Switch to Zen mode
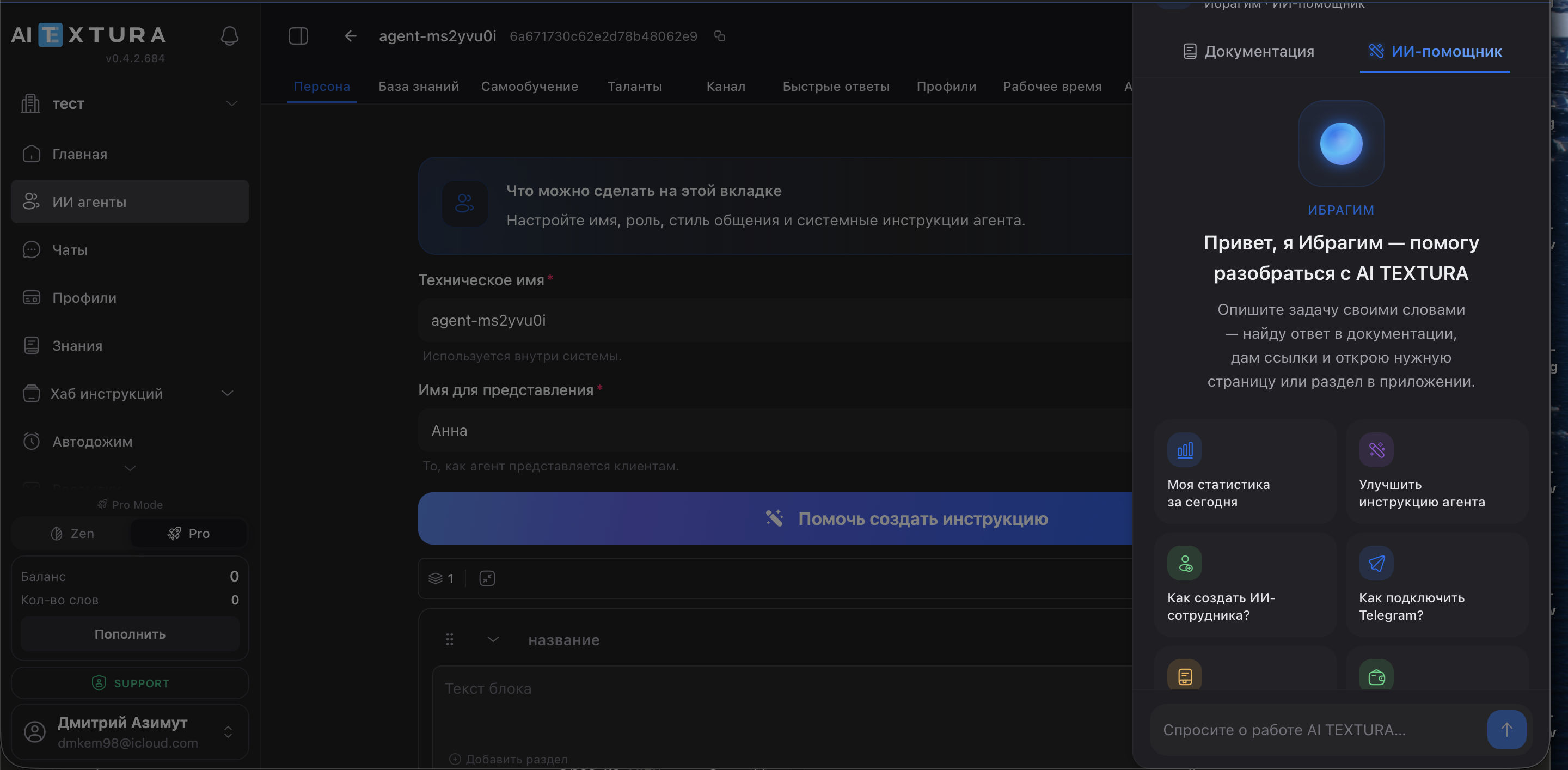This screenshot has height=770, width=1568. [x=72, y=534]
